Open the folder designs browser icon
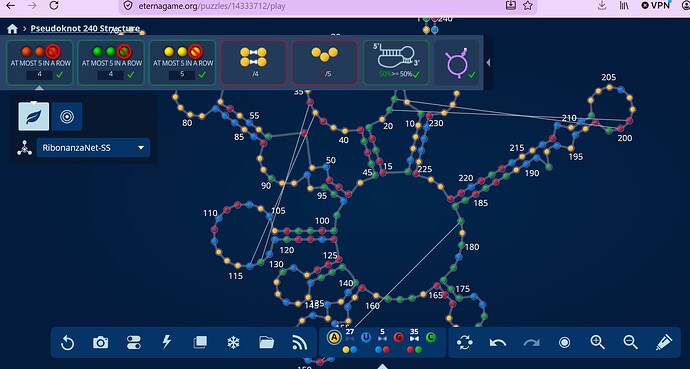The width and height of the screenshot is (690, 369). (267, 342)
